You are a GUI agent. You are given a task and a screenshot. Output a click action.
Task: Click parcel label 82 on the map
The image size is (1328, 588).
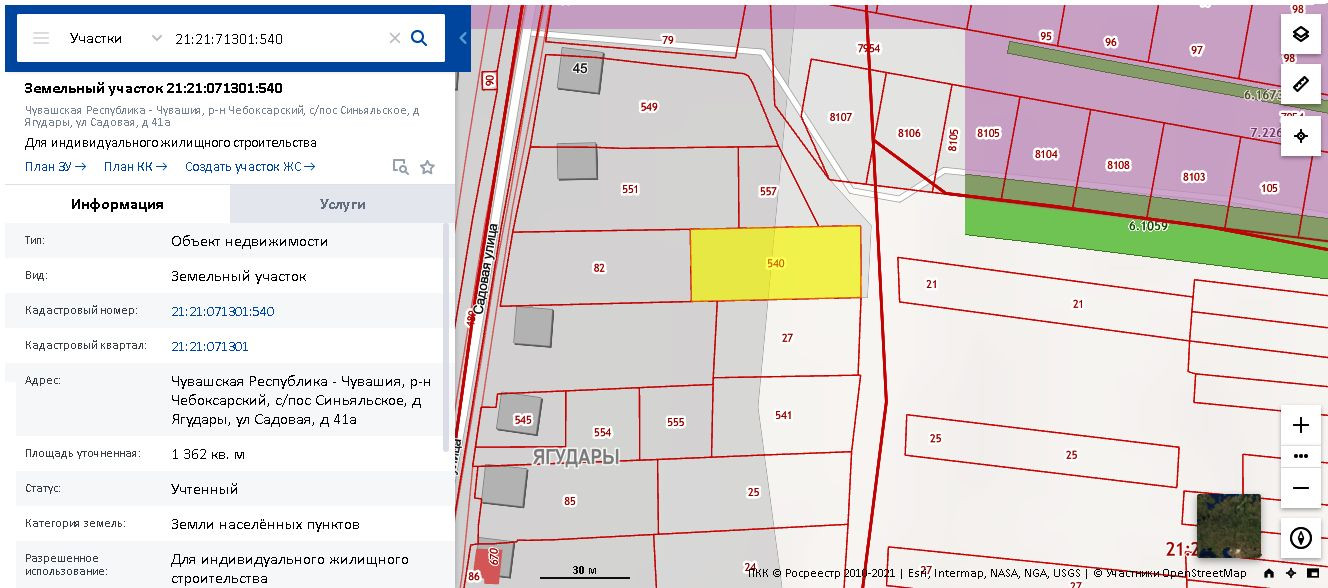pyautogui.click(x=599, y=267)
